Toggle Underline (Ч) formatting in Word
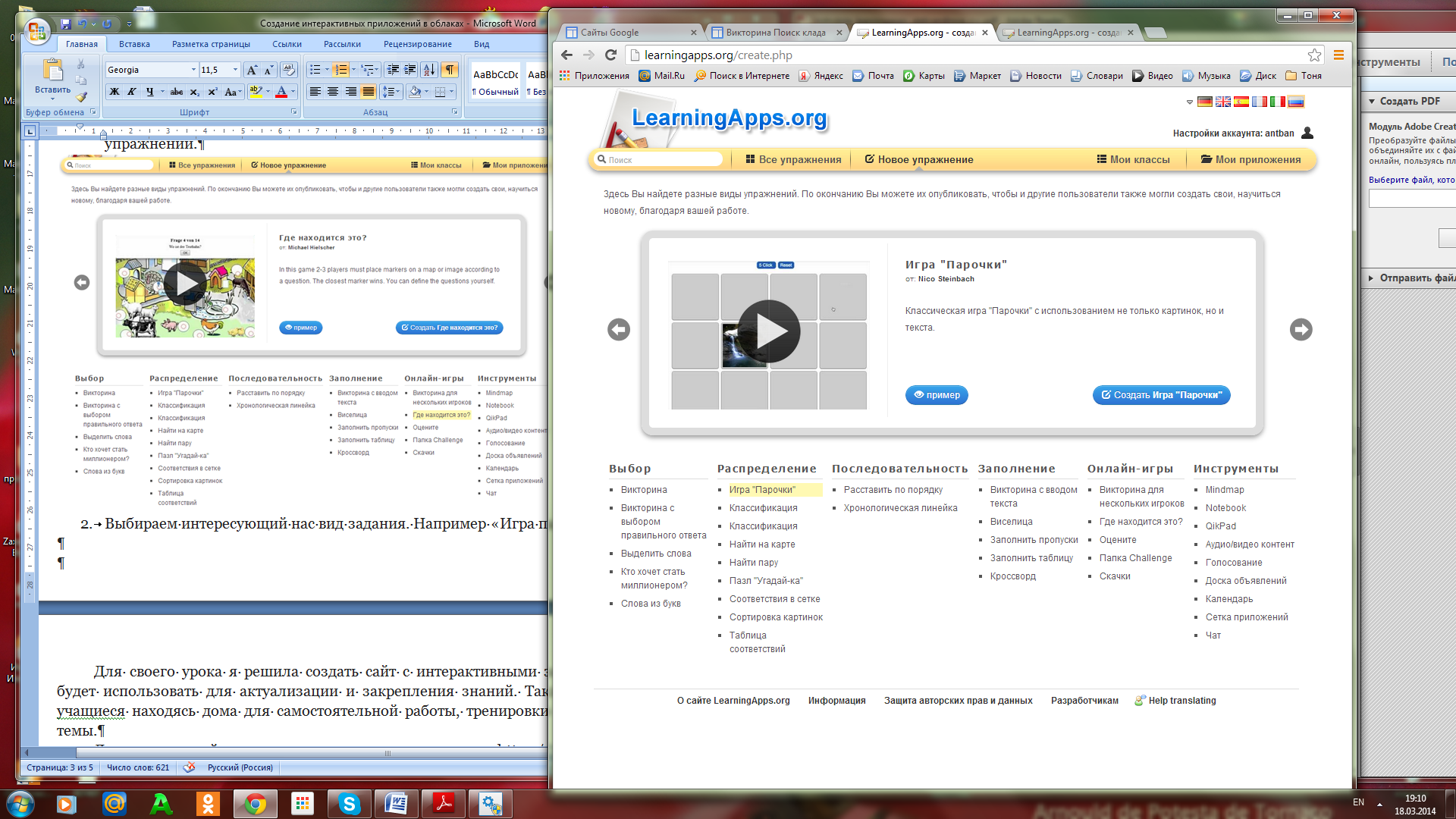The image size is (1456, 819). pyautogui.click(x=149, y=92)
